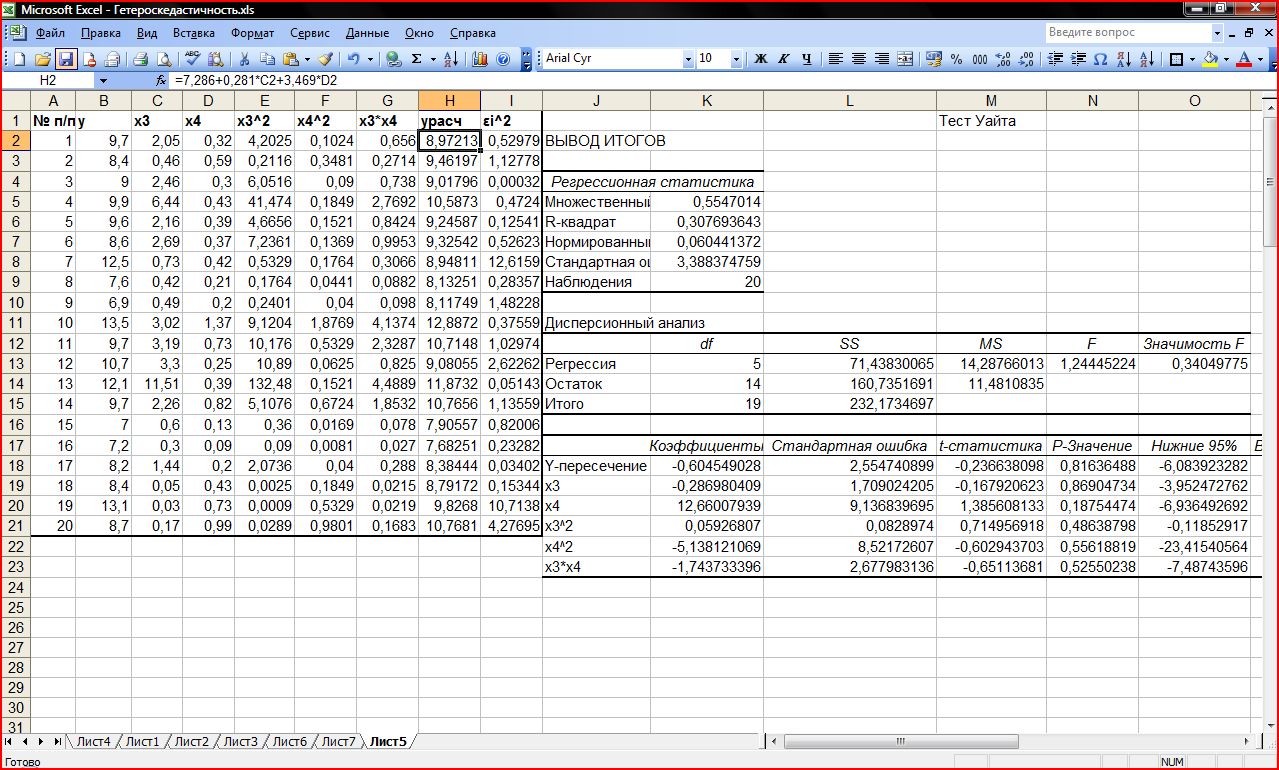
Task: Align cell text right
Action: click(882, 59)
